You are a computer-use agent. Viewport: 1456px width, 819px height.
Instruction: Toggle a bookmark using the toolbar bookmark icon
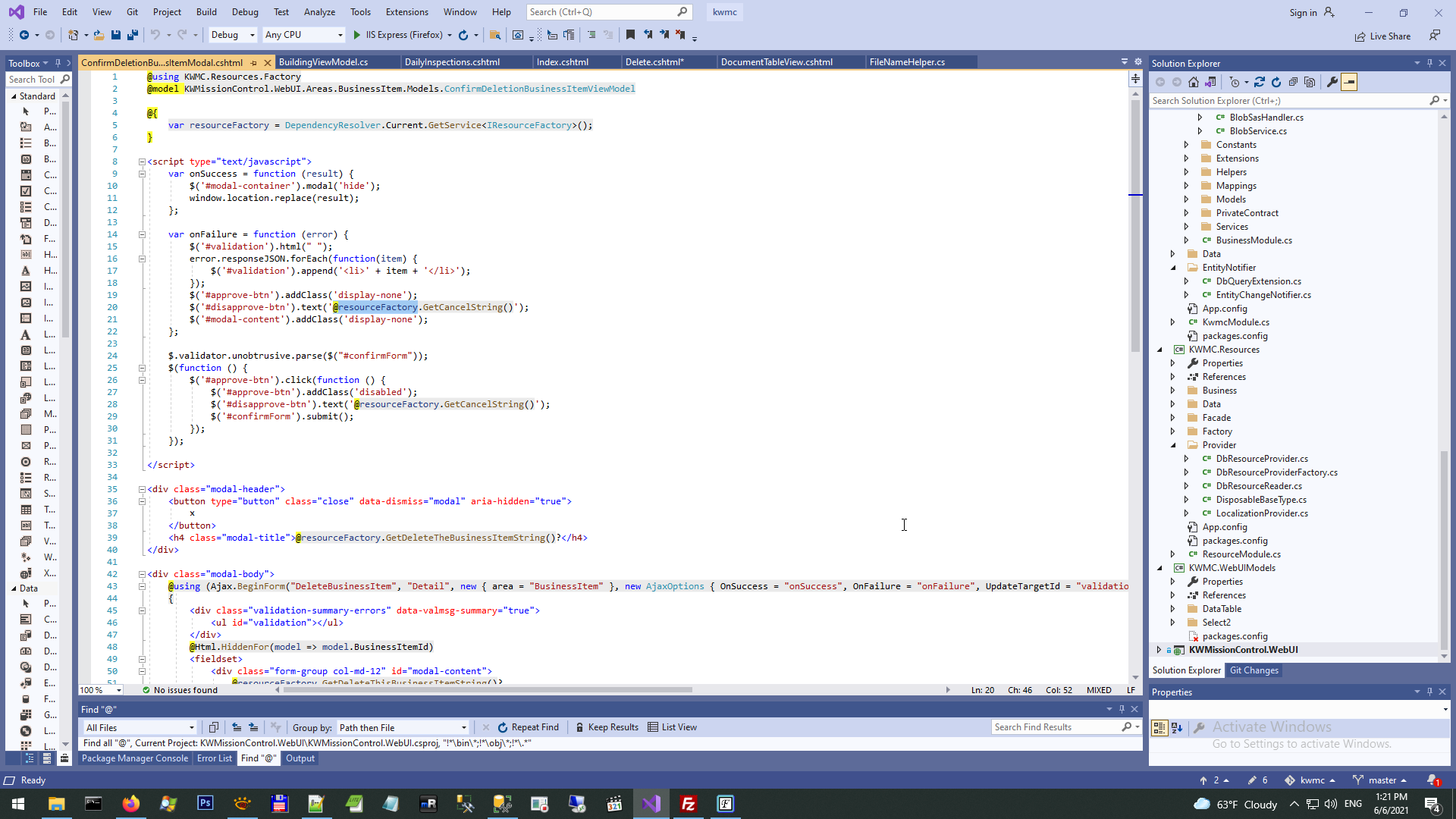click(630, 35)
